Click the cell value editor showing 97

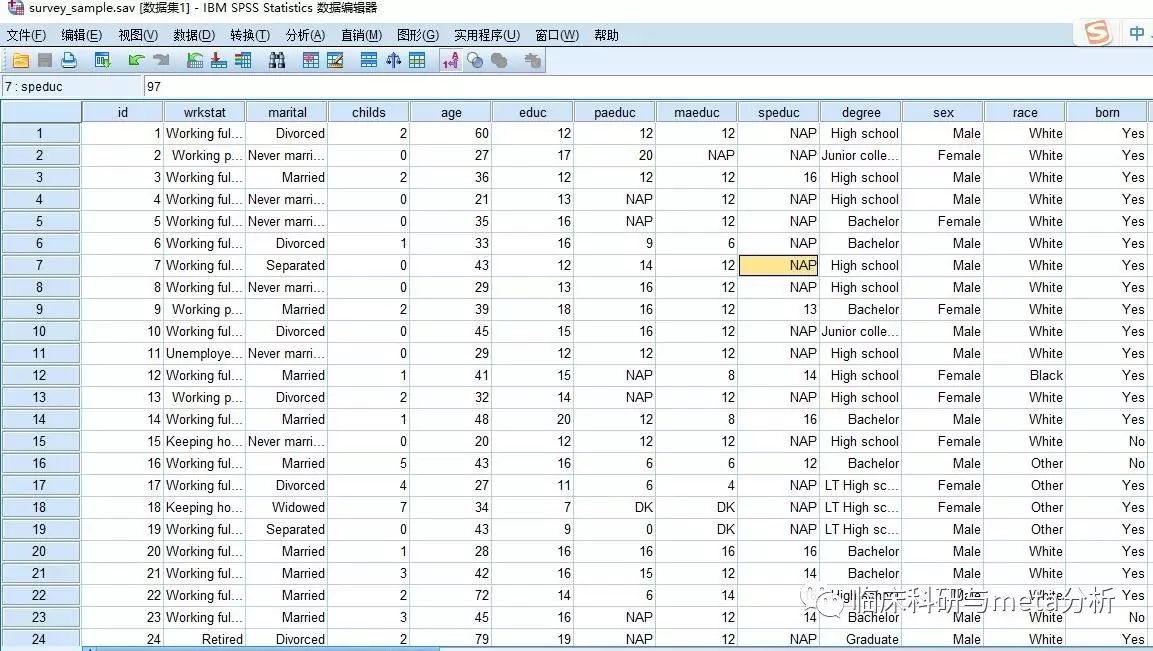647,87
